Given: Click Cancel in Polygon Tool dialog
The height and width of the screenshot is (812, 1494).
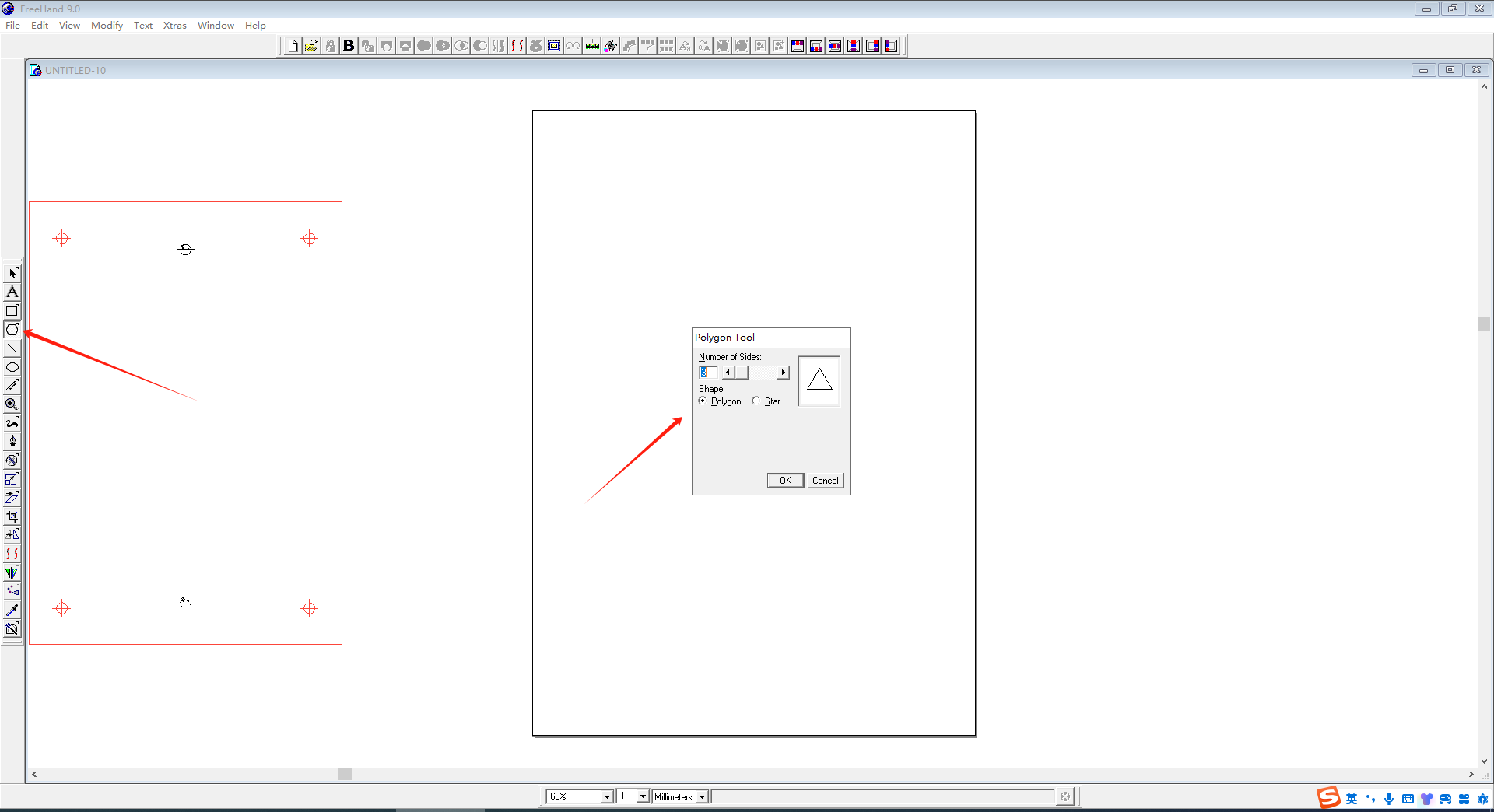Looking at the screenshot, I should (825, 481).
